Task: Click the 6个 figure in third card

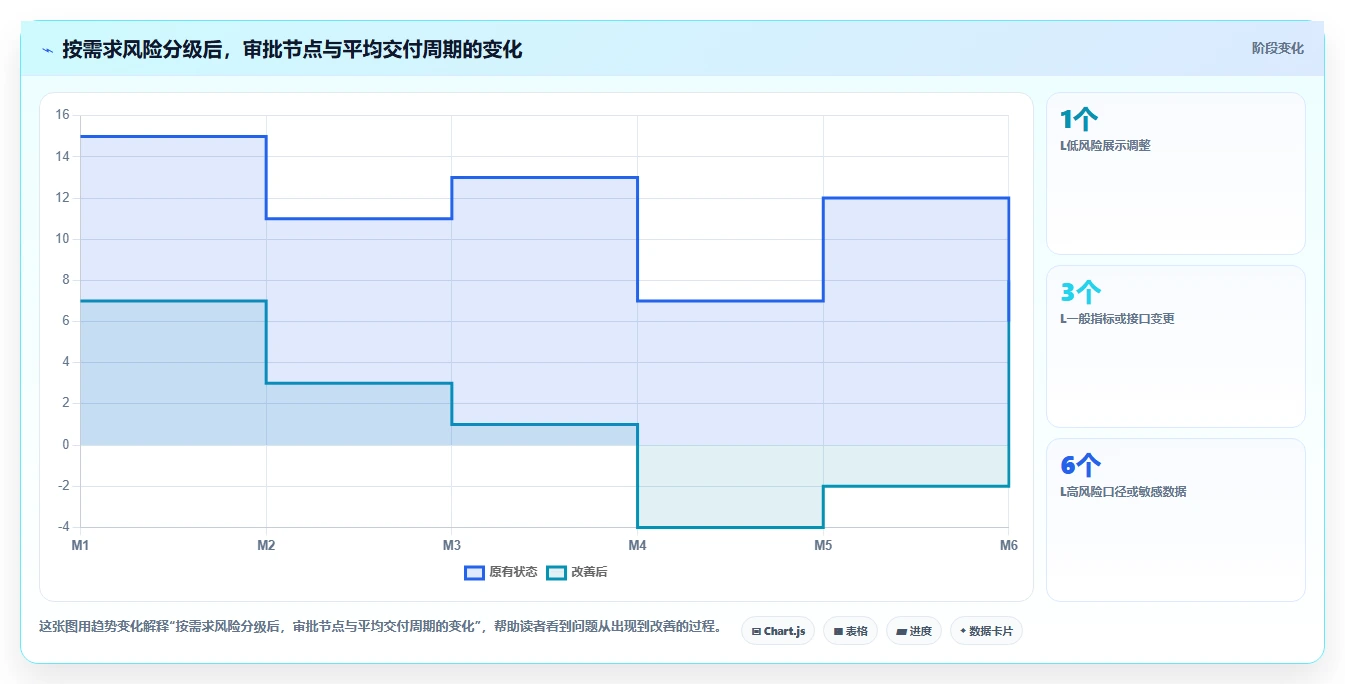Action: [1081, 465]
